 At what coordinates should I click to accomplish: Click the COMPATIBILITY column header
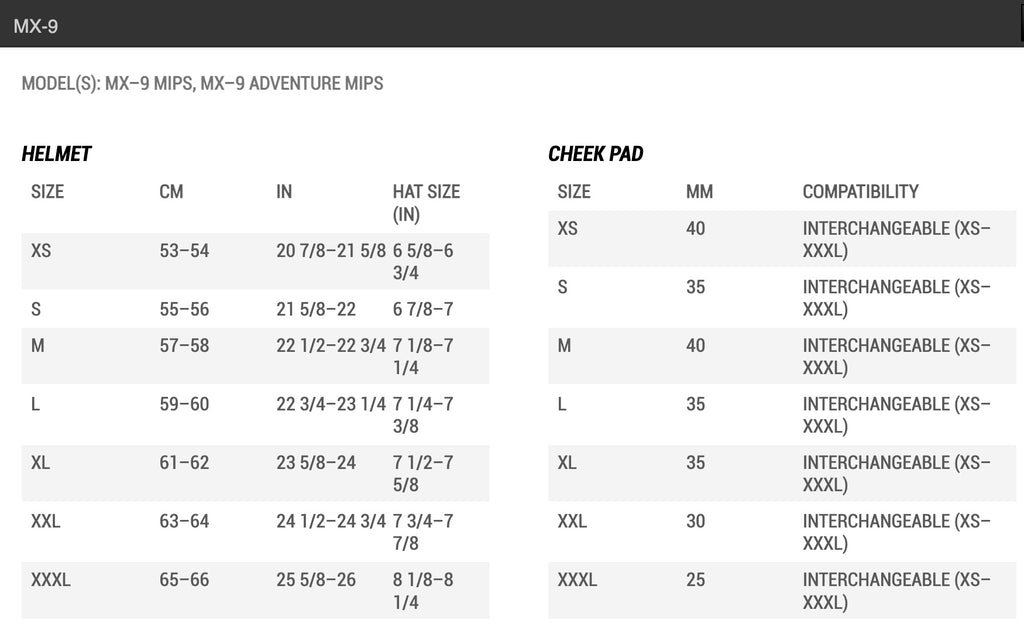pyautogui.click(x=860, y=191)
